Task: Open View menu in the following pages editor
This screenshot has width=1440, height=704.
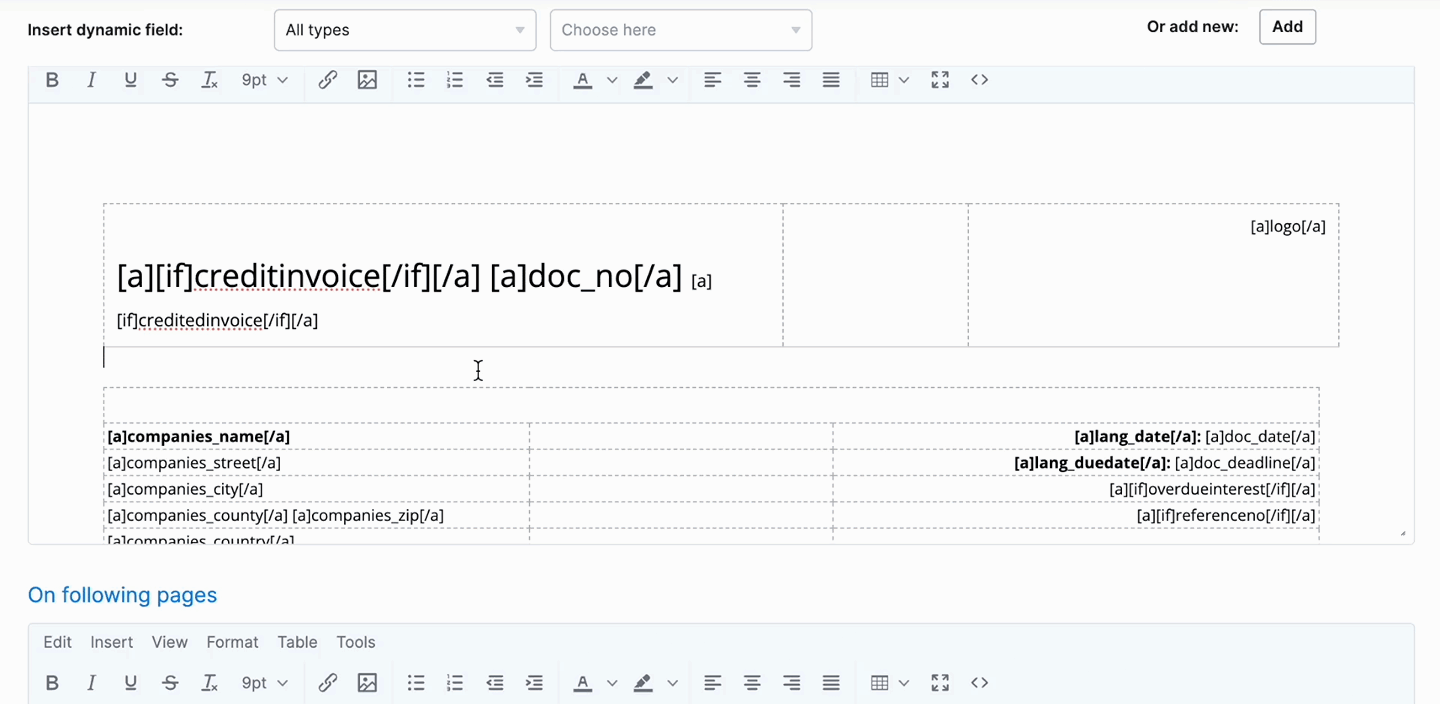Action: (170, 642)
